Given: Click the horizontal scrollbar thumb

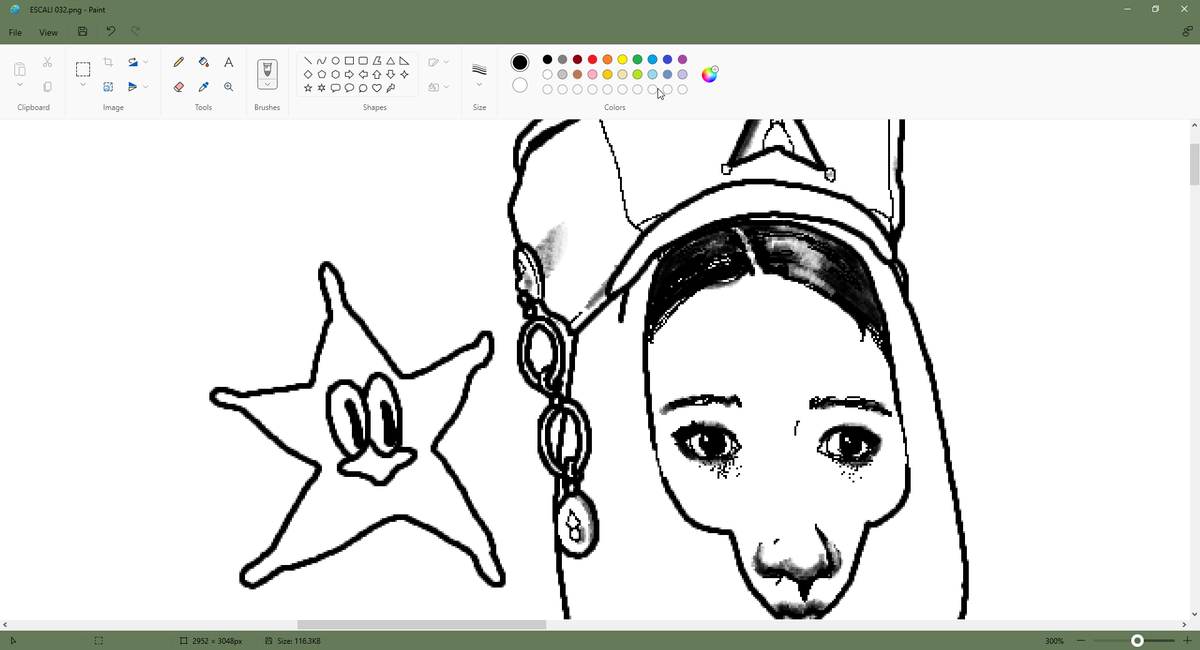Looking at the screenshot, I should 421,625.
